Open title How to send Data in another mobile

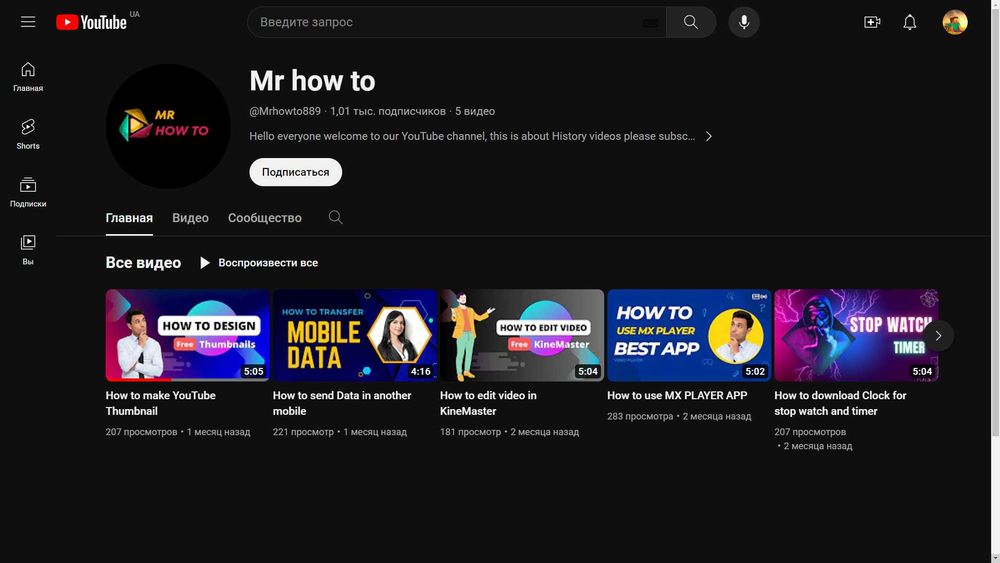(x=342, y=404)
